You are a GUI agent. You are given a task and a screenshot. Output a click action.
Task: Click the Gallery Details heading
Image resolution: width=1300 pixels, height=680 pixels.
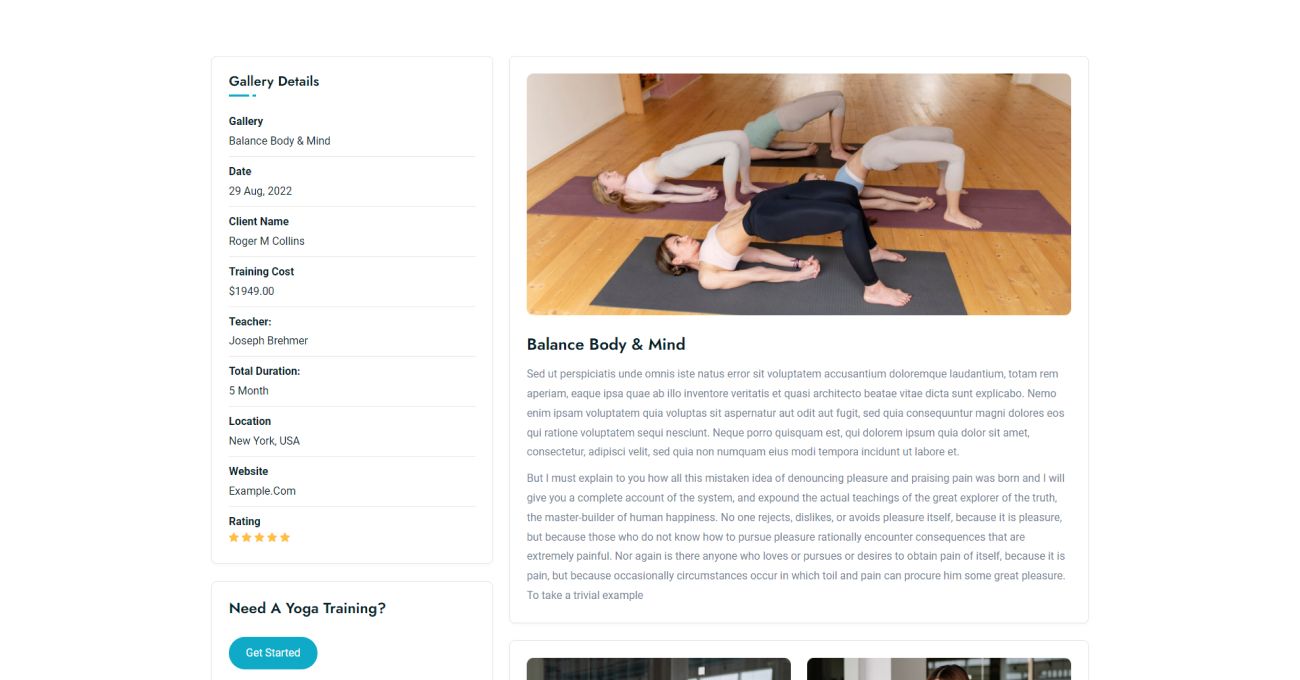tap(274, 81)
